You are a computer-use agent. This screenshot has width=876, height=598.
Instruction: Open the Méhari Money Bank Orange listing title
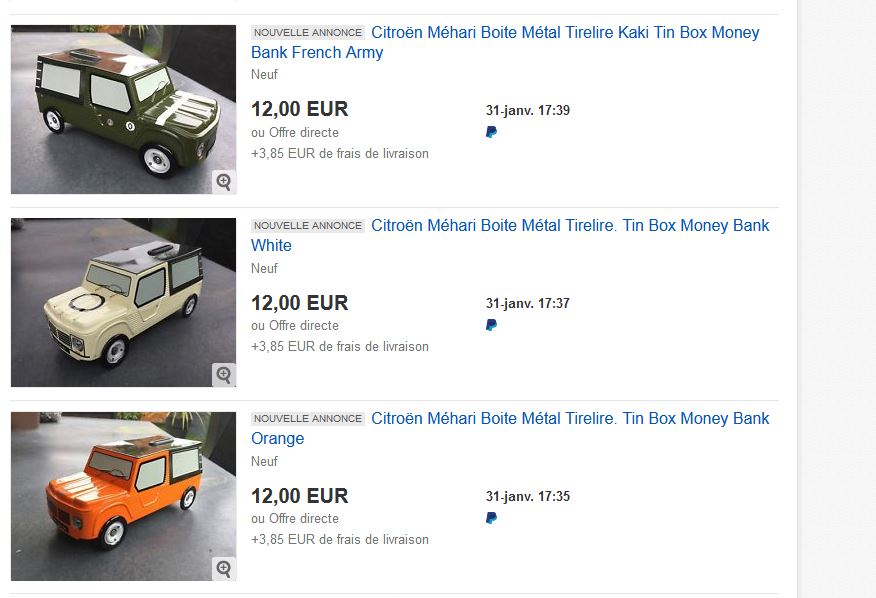pos(510,428)
